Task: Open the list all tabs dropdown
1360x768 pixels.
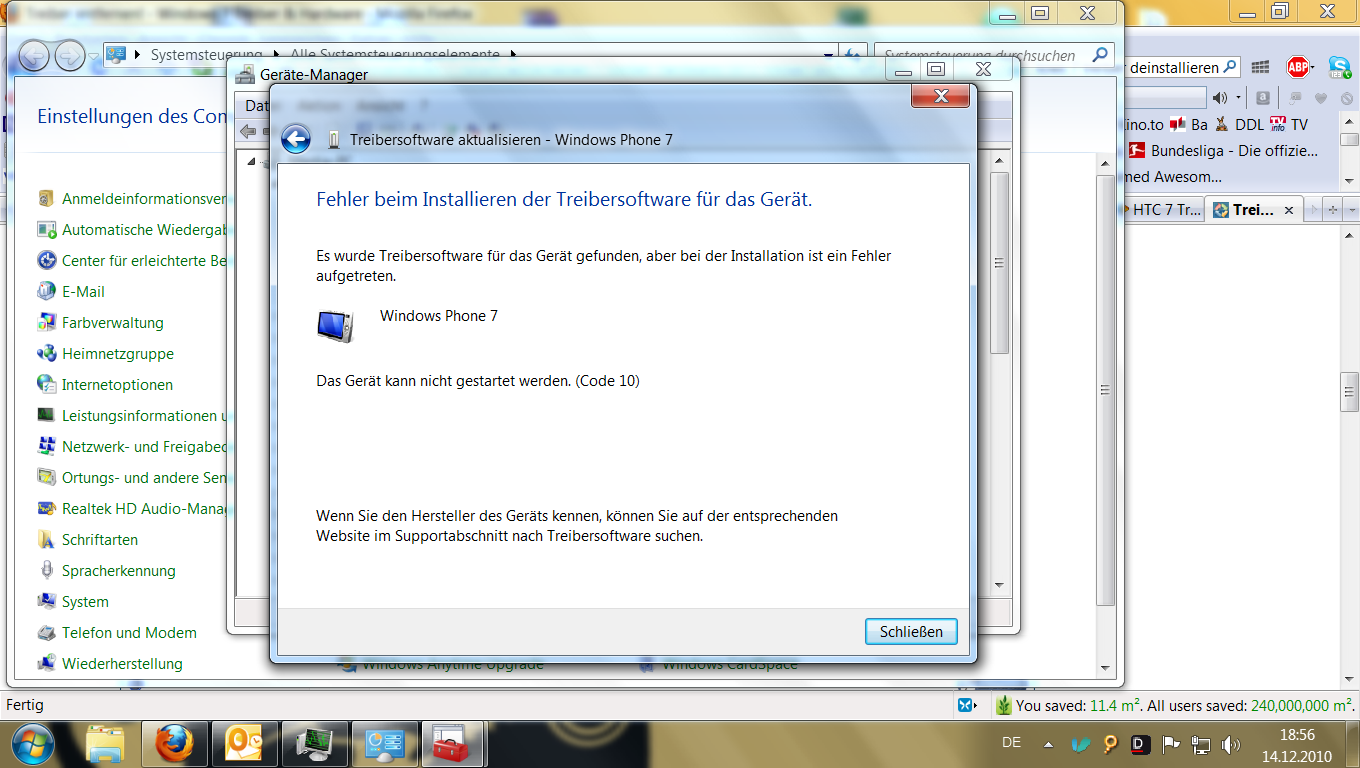Action: click(1351, 210)
